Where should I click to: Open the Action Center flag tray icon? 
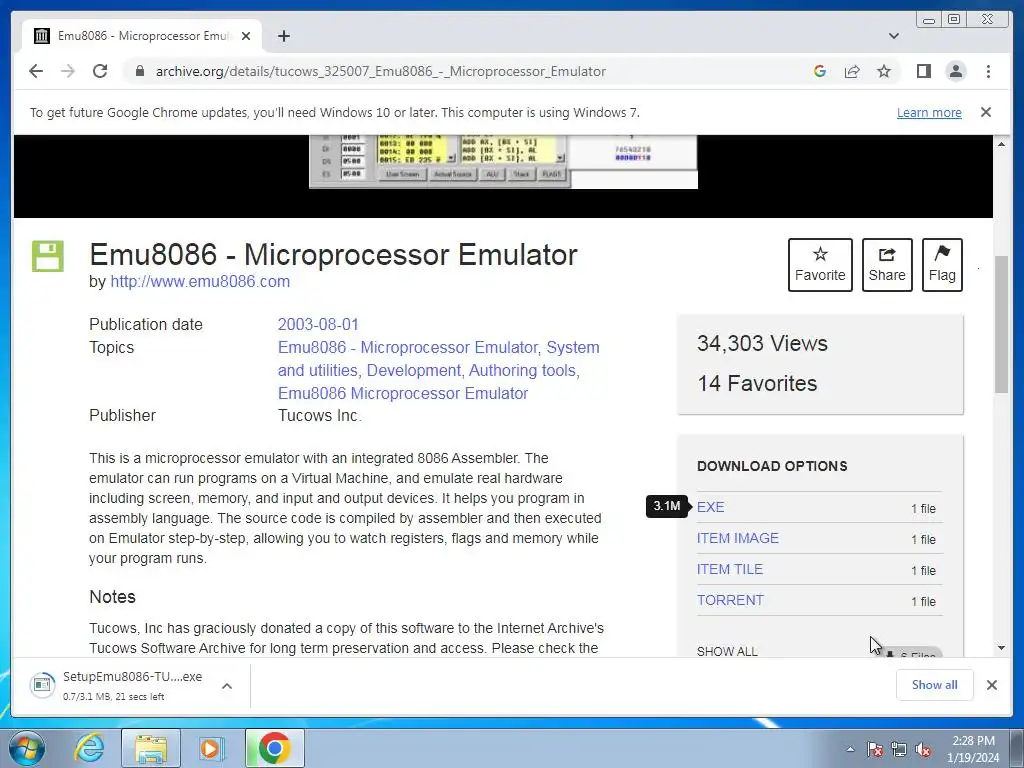tap(875, 750)
